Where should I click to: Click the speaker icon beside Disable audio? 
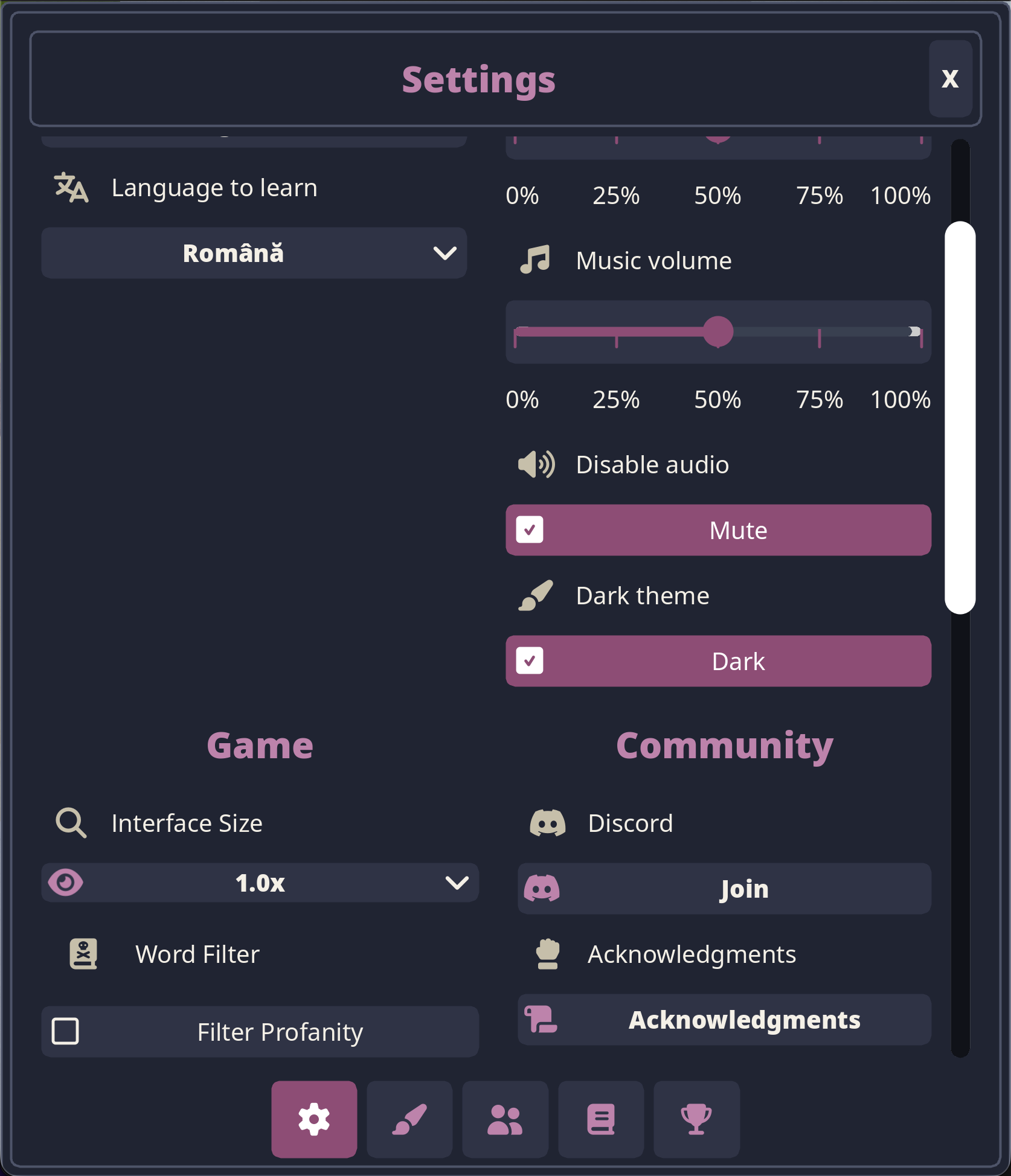536,464
